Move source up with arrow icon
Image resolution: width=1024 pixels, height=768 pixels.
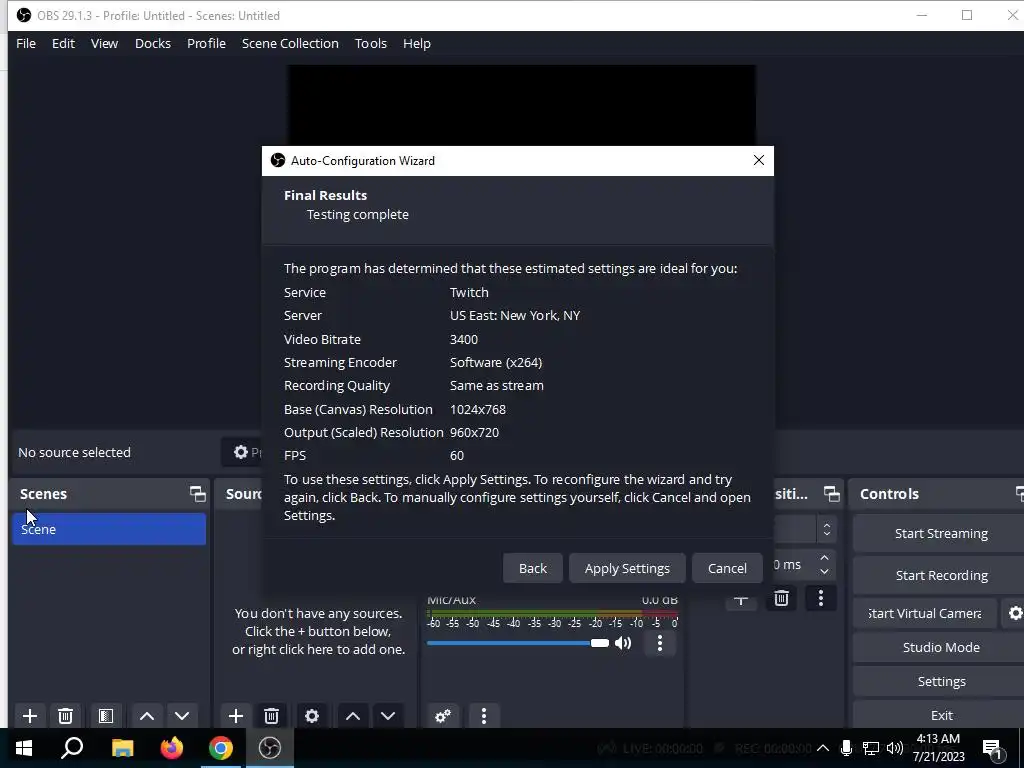(353, 716)
